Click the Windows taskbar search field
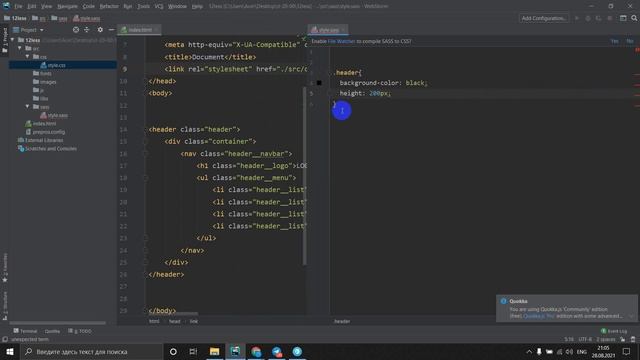This screenshot has width=640, height=360. [91, 351]
